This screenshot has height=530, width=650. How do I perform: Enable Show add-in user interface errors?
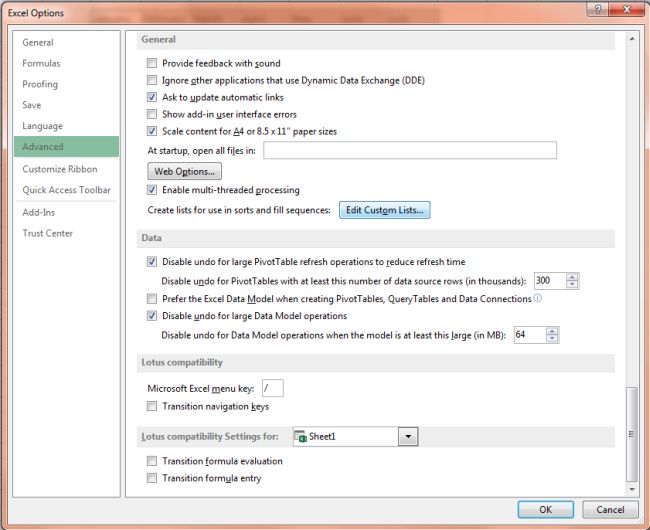[152, 114]
